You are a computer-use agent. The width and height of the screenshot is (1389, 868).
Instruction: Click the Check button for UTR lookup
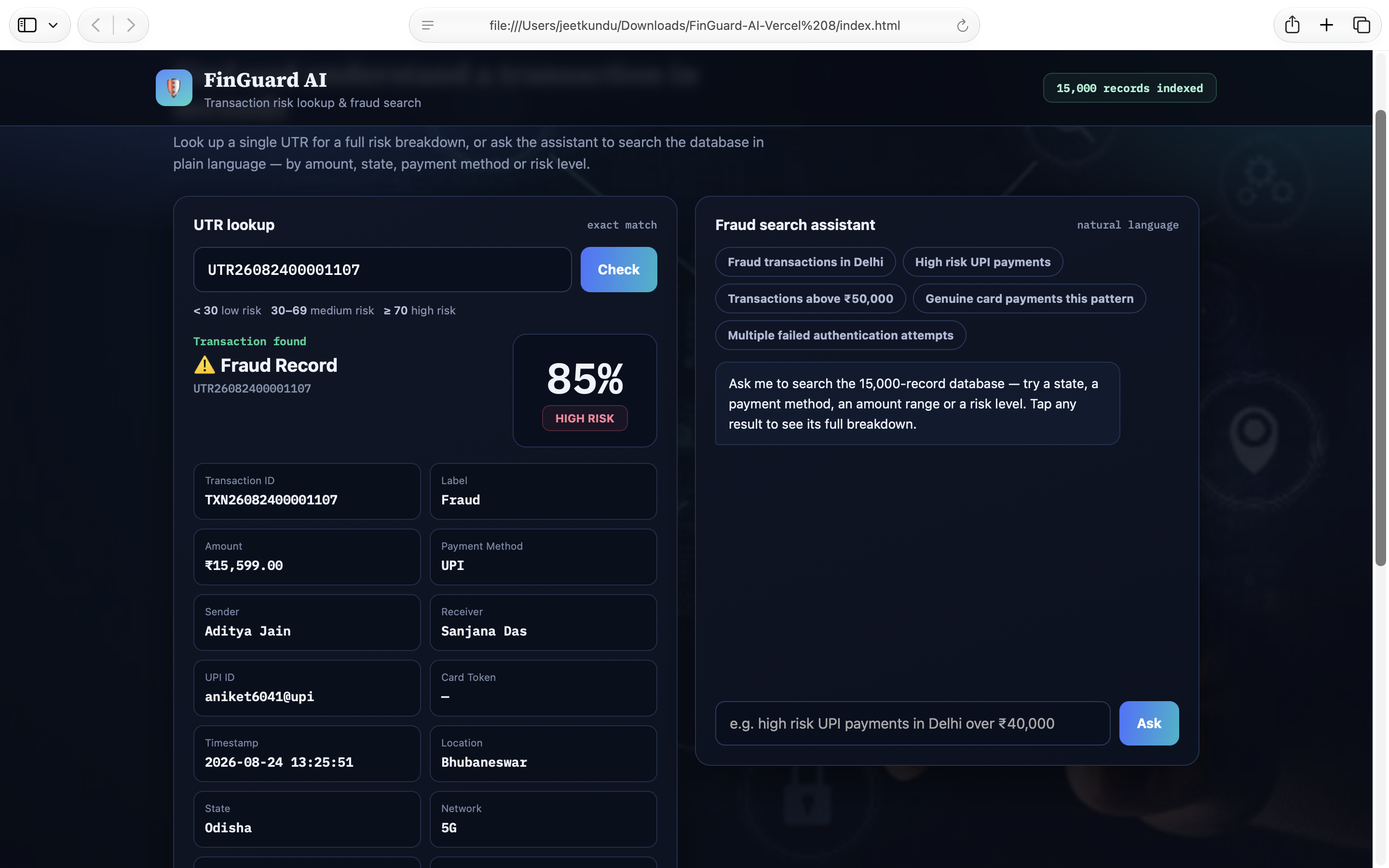[x=618, y=269]
